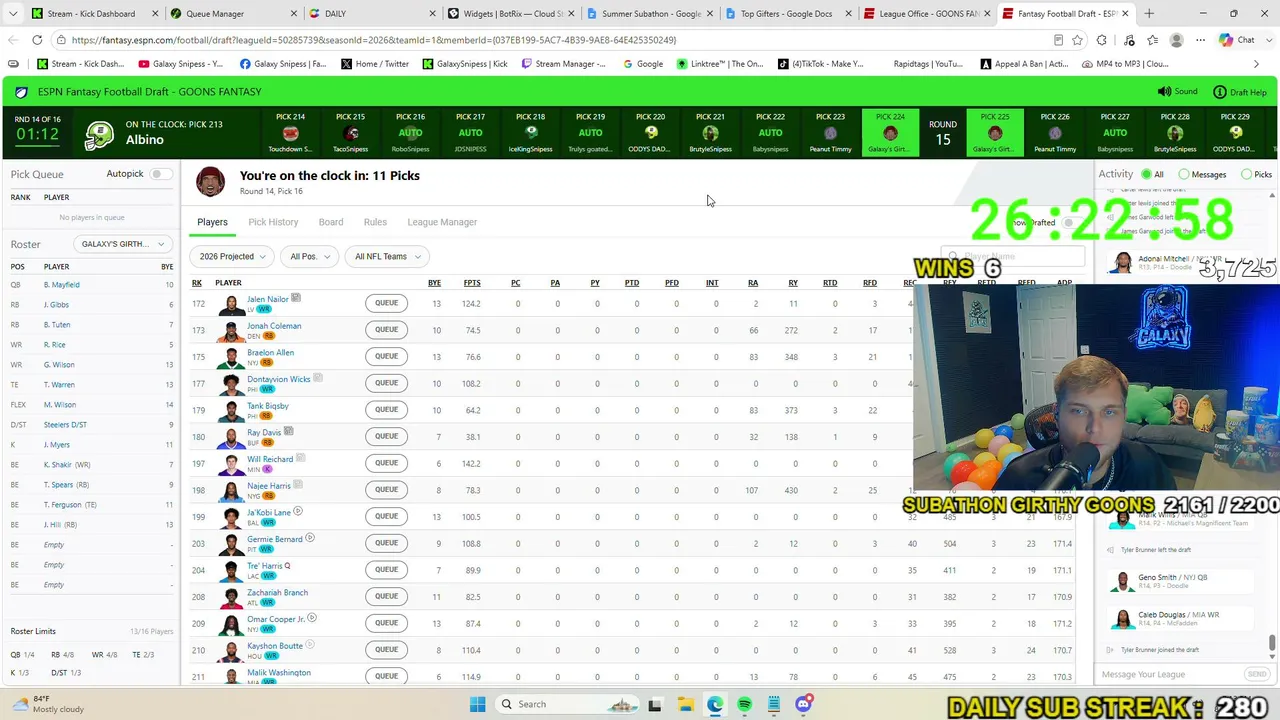Open T. Warren in roster list
Image resolution: width=1280 pixels, height=720 pixels.
click(x=59, y=385)
